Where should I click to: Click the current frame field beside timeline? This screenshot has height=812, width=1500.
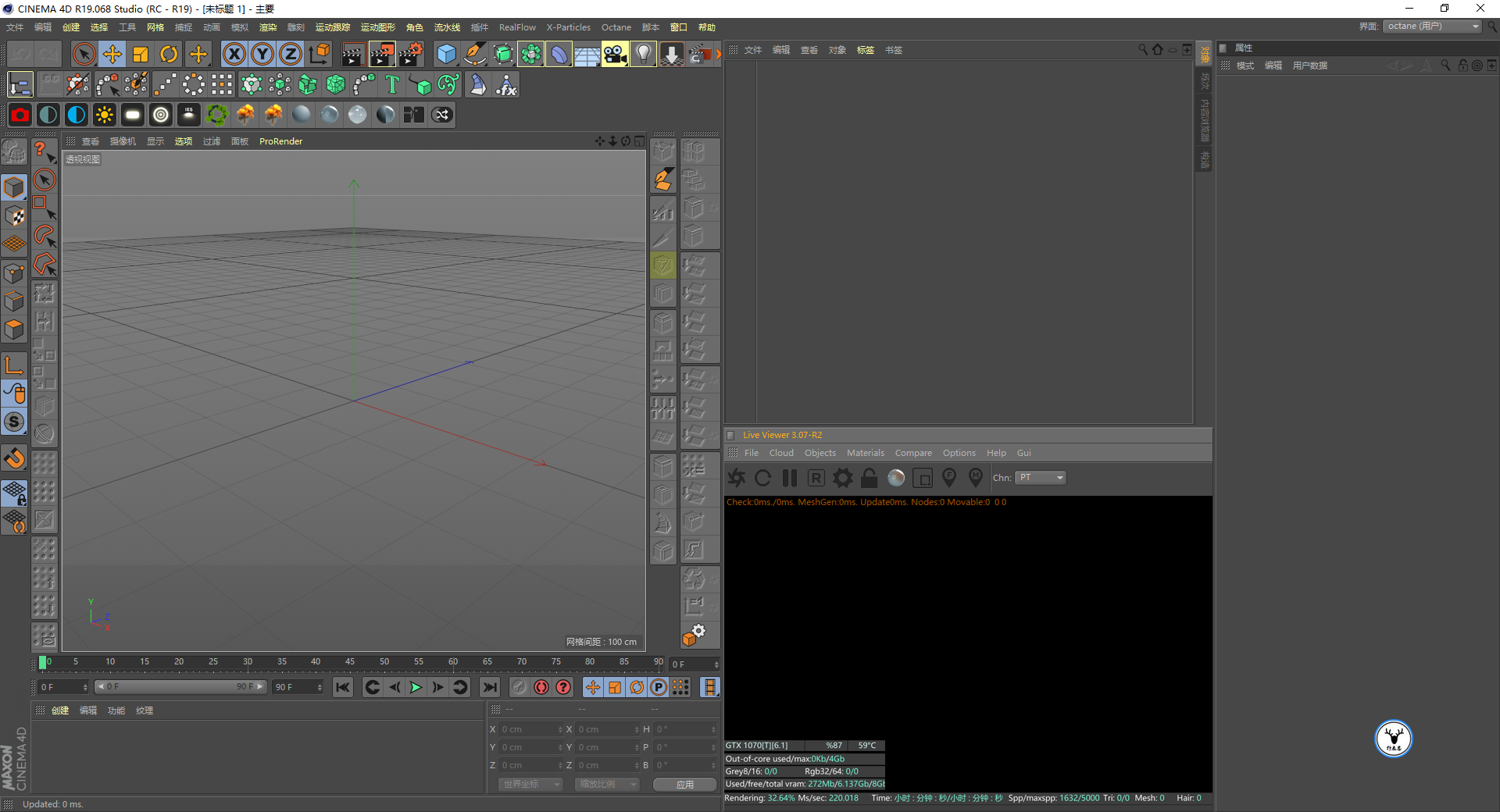(x=695, y=664)
